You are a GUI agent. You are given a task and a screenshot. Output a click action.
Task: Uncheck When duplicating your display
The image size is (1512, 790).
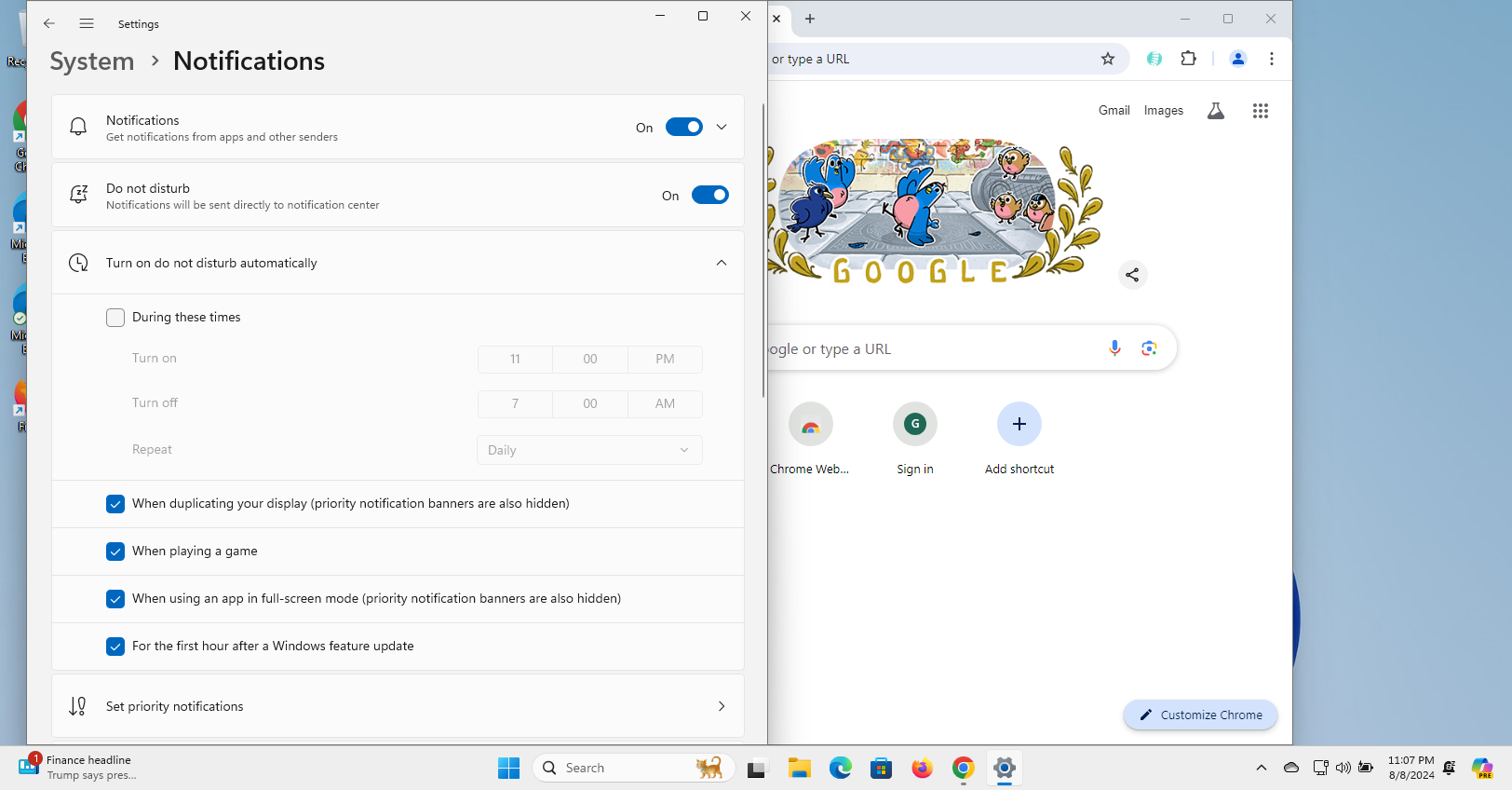pyautogui.click(x=115, y=504)
